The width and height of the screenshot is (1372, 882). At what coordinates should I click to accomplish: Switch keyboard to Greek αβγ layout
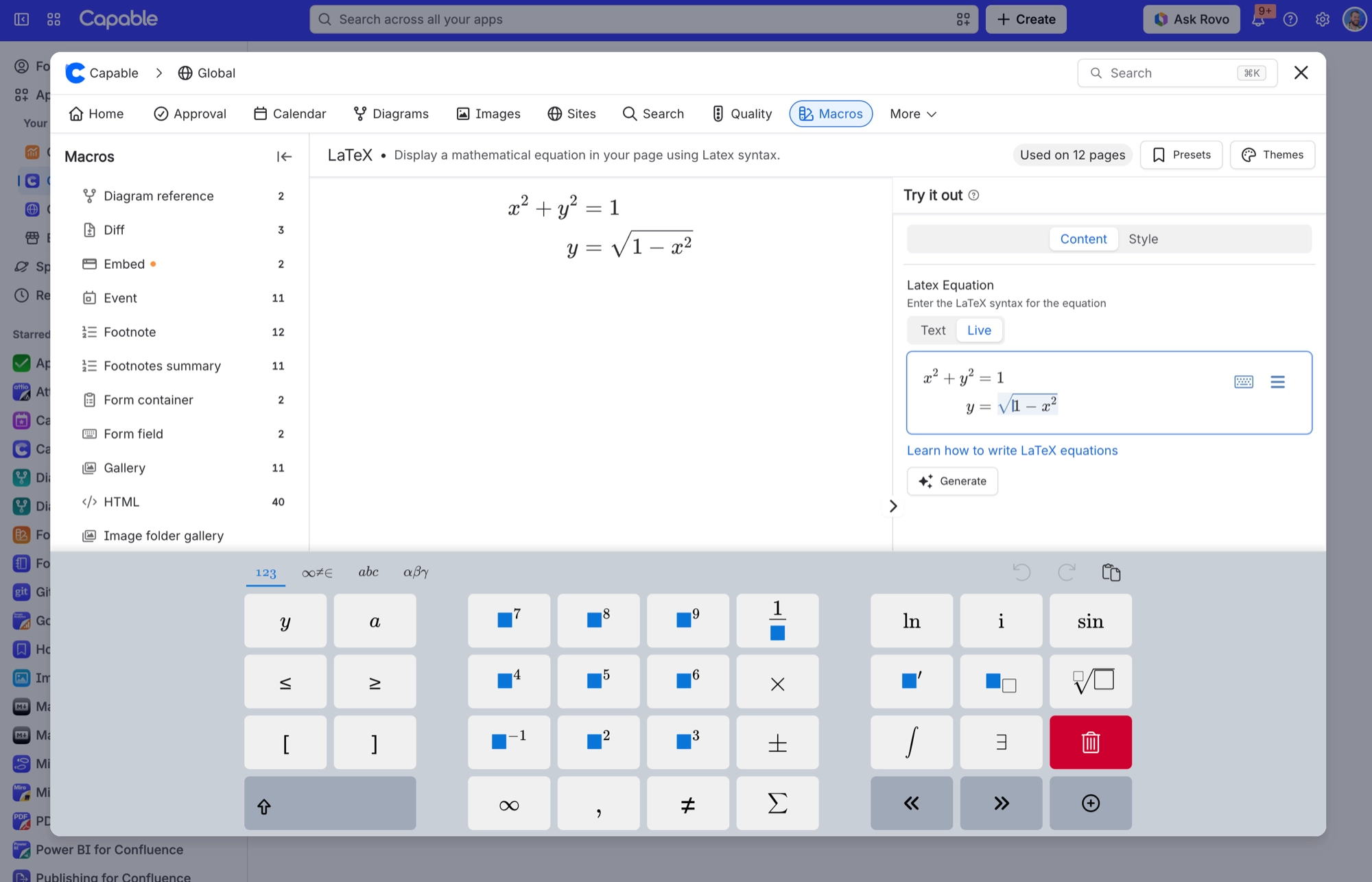[416, 573]
